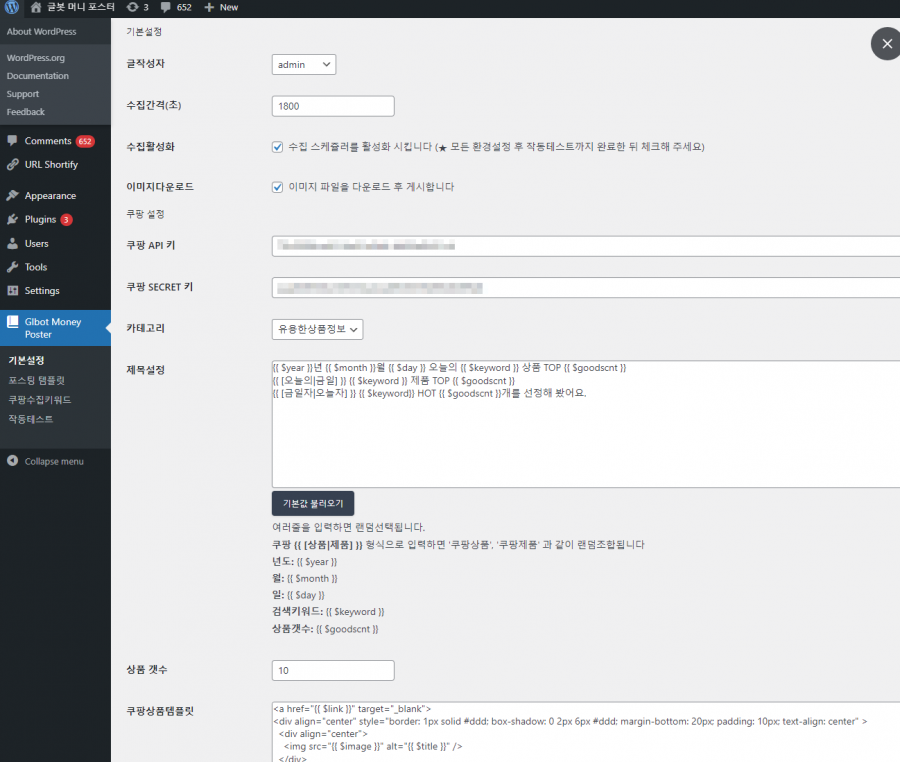This screenshot has height=762, width=900.
Task: Click the 수집간격(초) field with 1800
Action: (x=333, y=106)
